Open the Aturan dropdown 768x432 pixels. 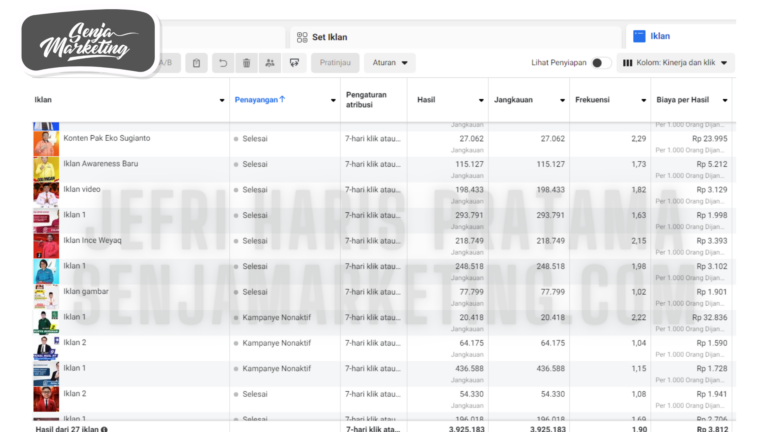pyautogui.click(x=389, y=63)
